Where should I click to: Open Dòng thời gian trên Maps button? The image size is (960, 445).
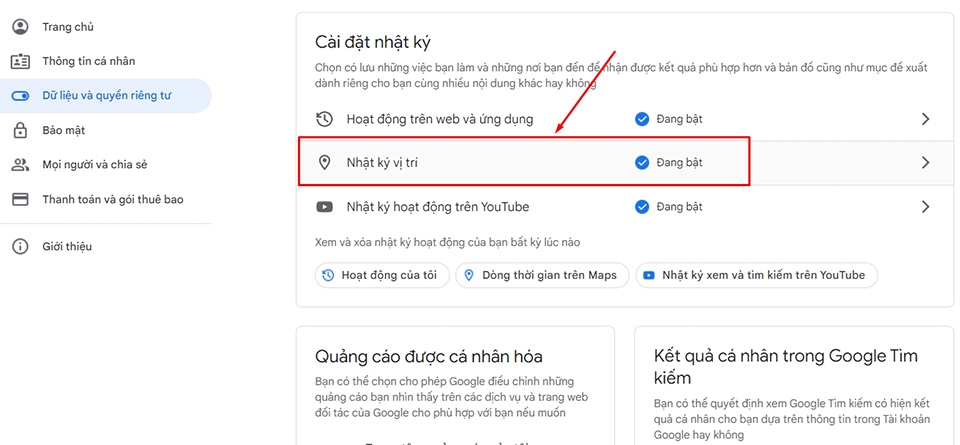(x=542, y=275)
